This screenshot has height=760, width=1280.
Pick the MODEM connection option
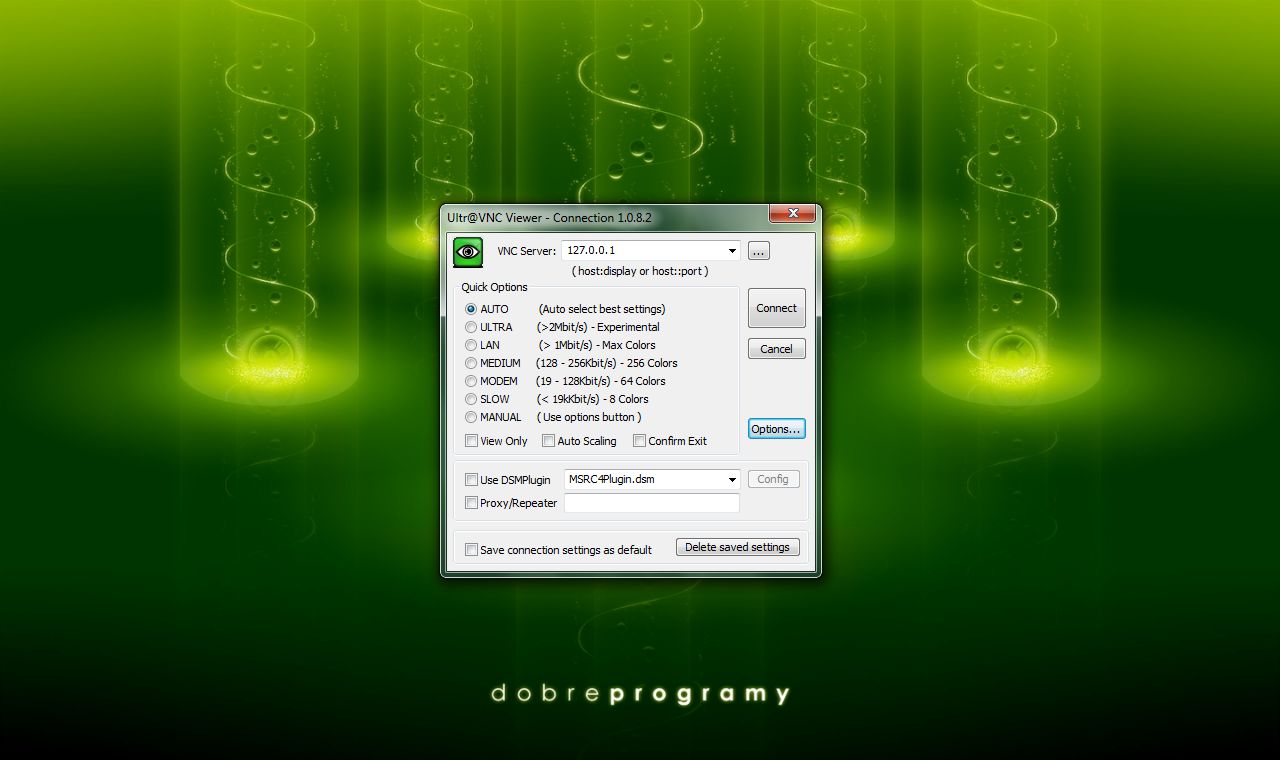[x=471, y=381]
